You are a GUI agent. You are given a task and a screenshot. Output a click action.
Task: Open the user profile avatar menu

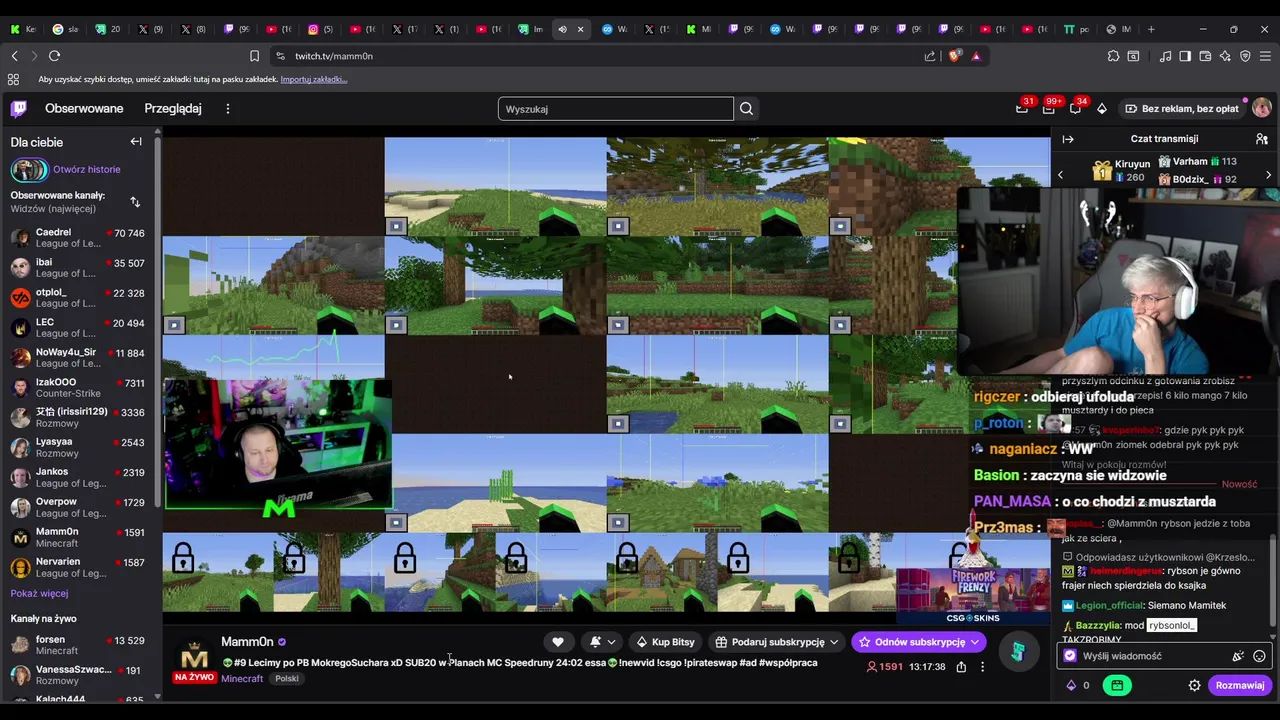(x=1262, y=108)
